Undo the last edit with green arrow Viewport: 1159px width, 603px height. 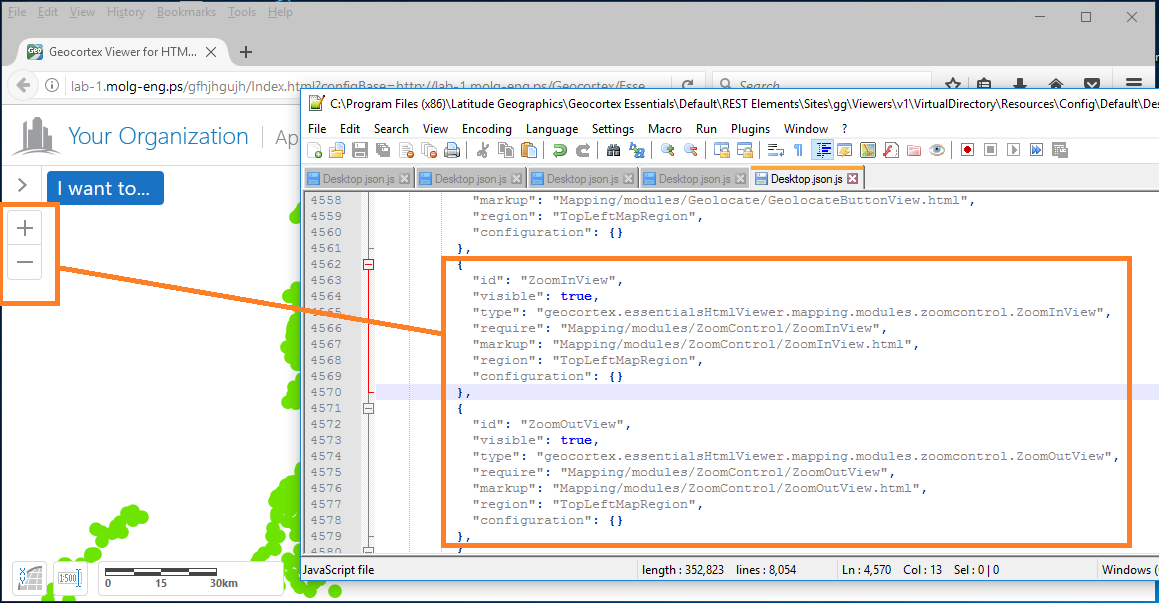click(x=560, y=151)
